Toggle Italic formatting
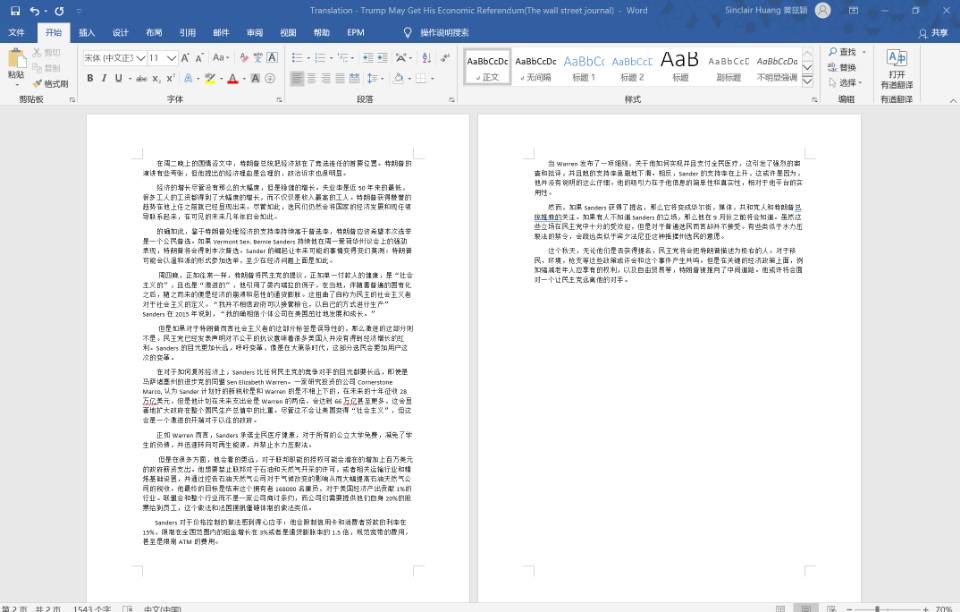This screenshot has height=612, width=960. click(104, 78)
